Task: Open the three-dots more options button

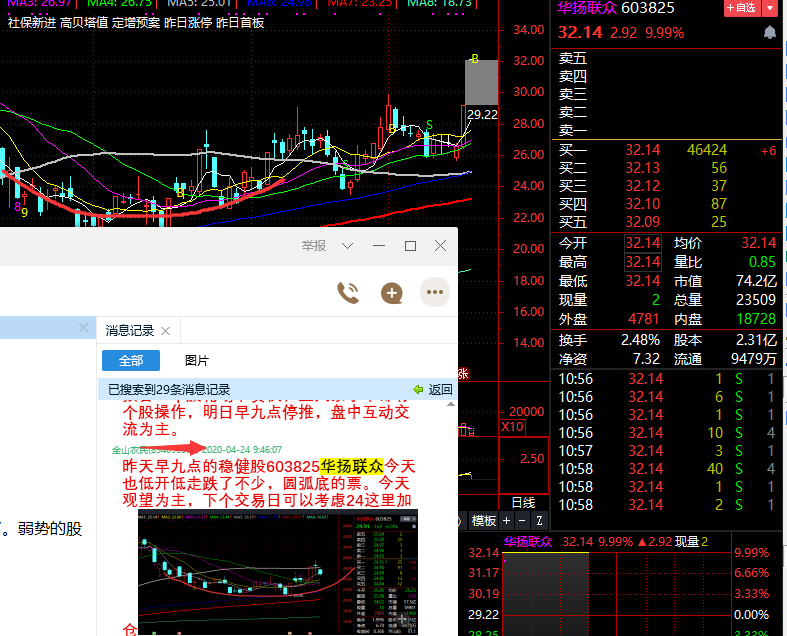Action: click(435, 292)
